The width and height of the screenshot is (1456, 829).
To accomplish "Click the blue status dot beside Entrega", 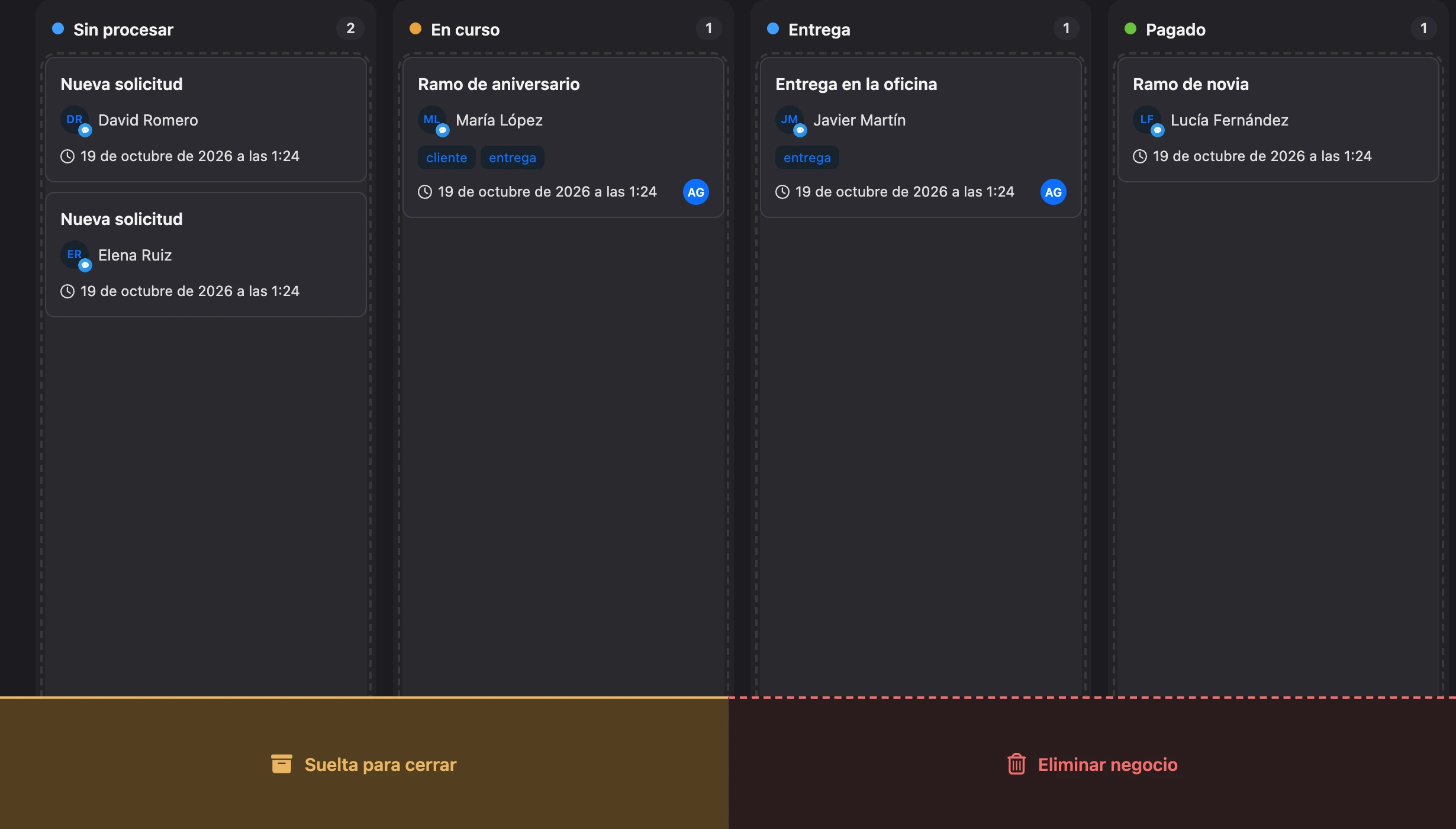I will point(773,28).
